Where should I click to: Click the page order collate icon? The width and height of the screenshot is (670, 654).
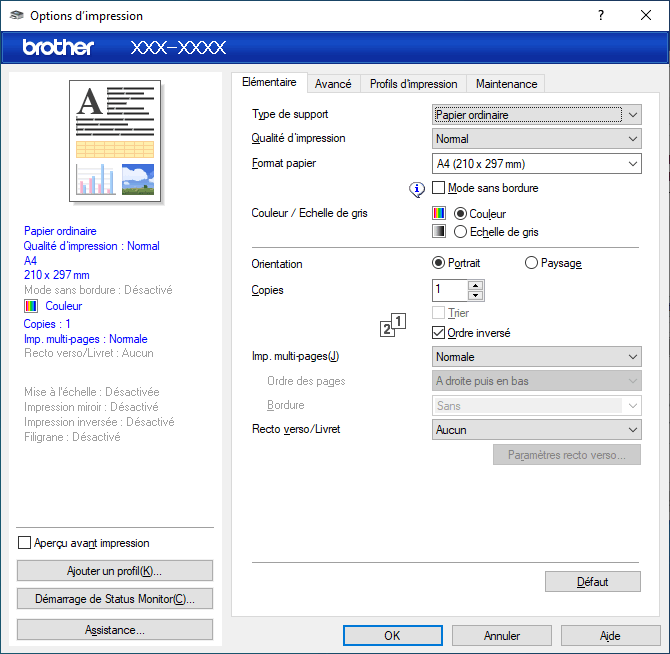click(x=394, y=325)
